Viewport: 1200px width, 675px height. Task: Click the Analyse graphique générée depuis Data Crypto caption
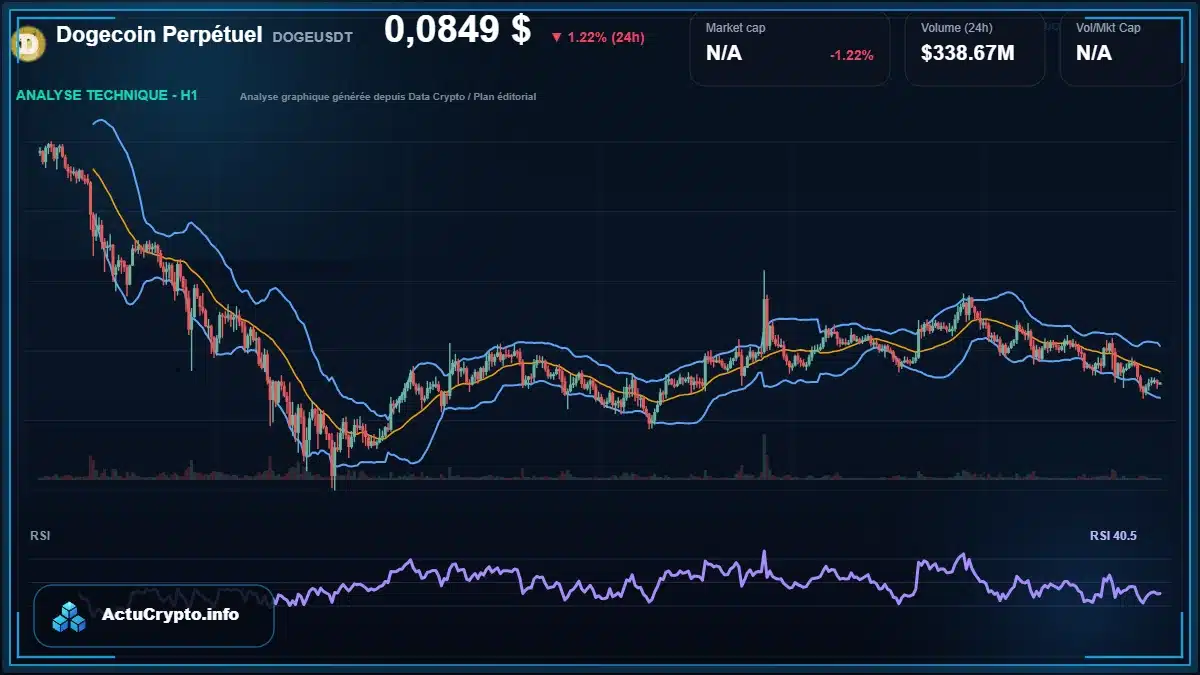(x=388, y=97)
